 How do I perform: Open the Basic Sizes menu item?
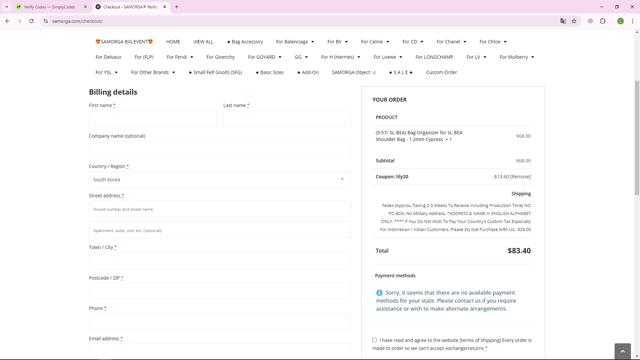[270, 72]
